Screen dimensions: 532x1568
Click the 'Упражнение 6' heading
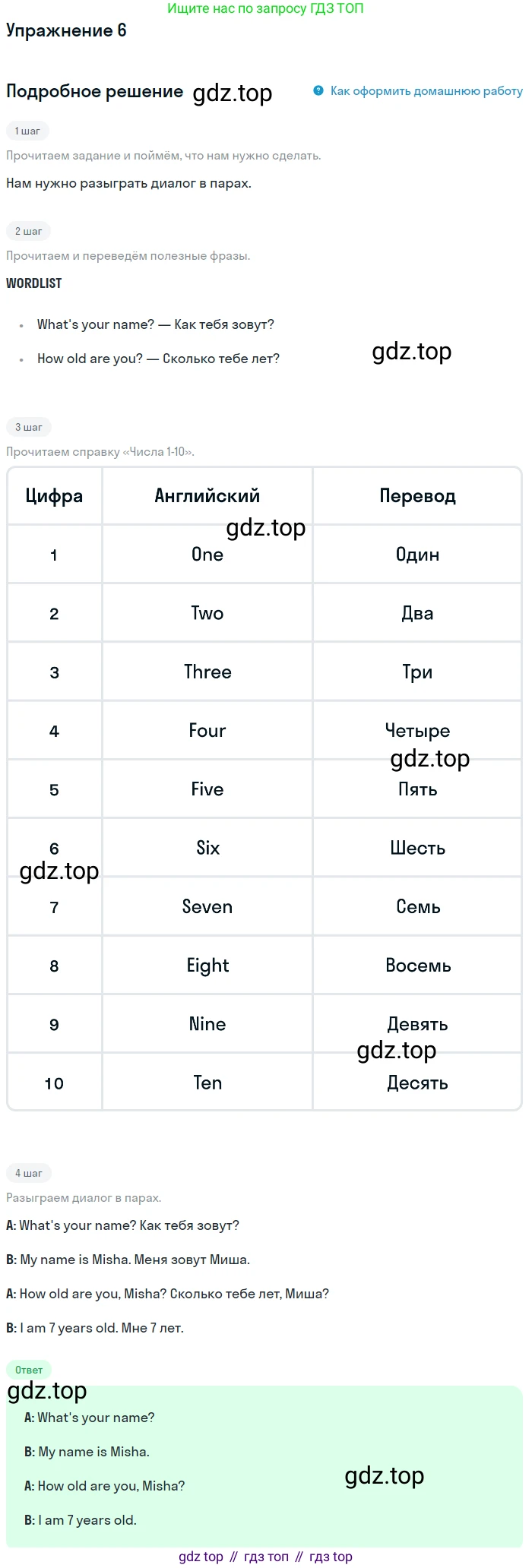pyautogui.click(x=66, y=30)
